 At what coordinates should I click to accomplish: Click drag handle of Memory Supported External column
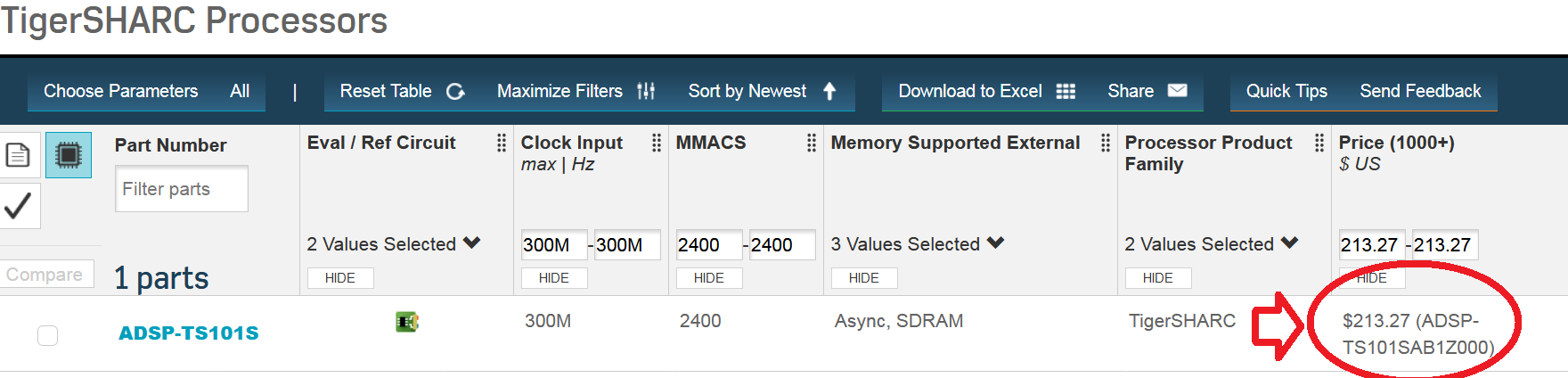[1106, 143]
